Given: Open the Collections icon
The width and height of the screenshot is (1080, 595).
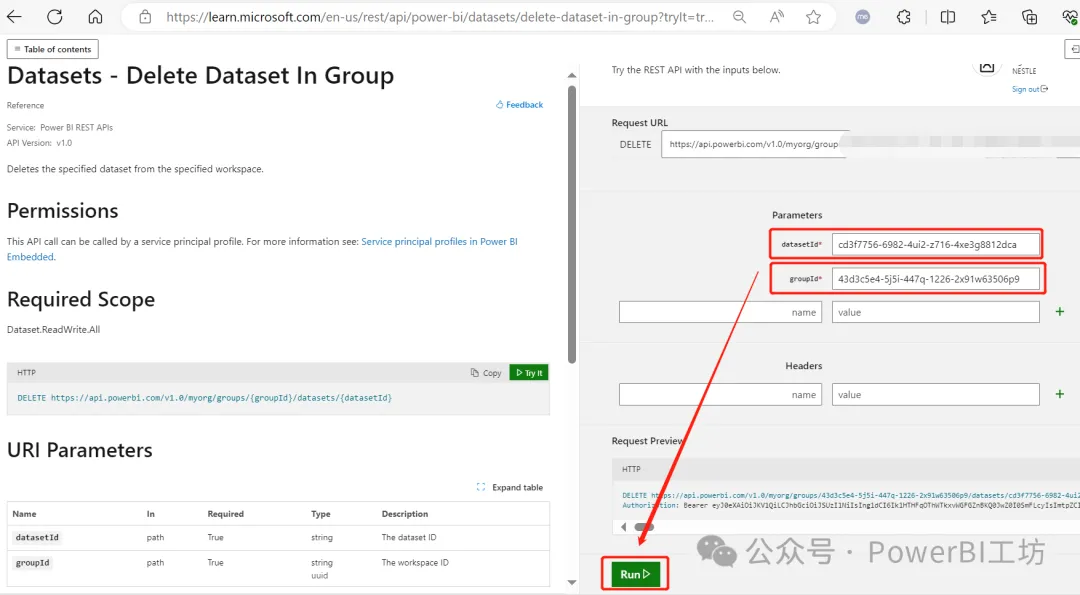Looking at the screenshot, I should [x=1029, y=17].
